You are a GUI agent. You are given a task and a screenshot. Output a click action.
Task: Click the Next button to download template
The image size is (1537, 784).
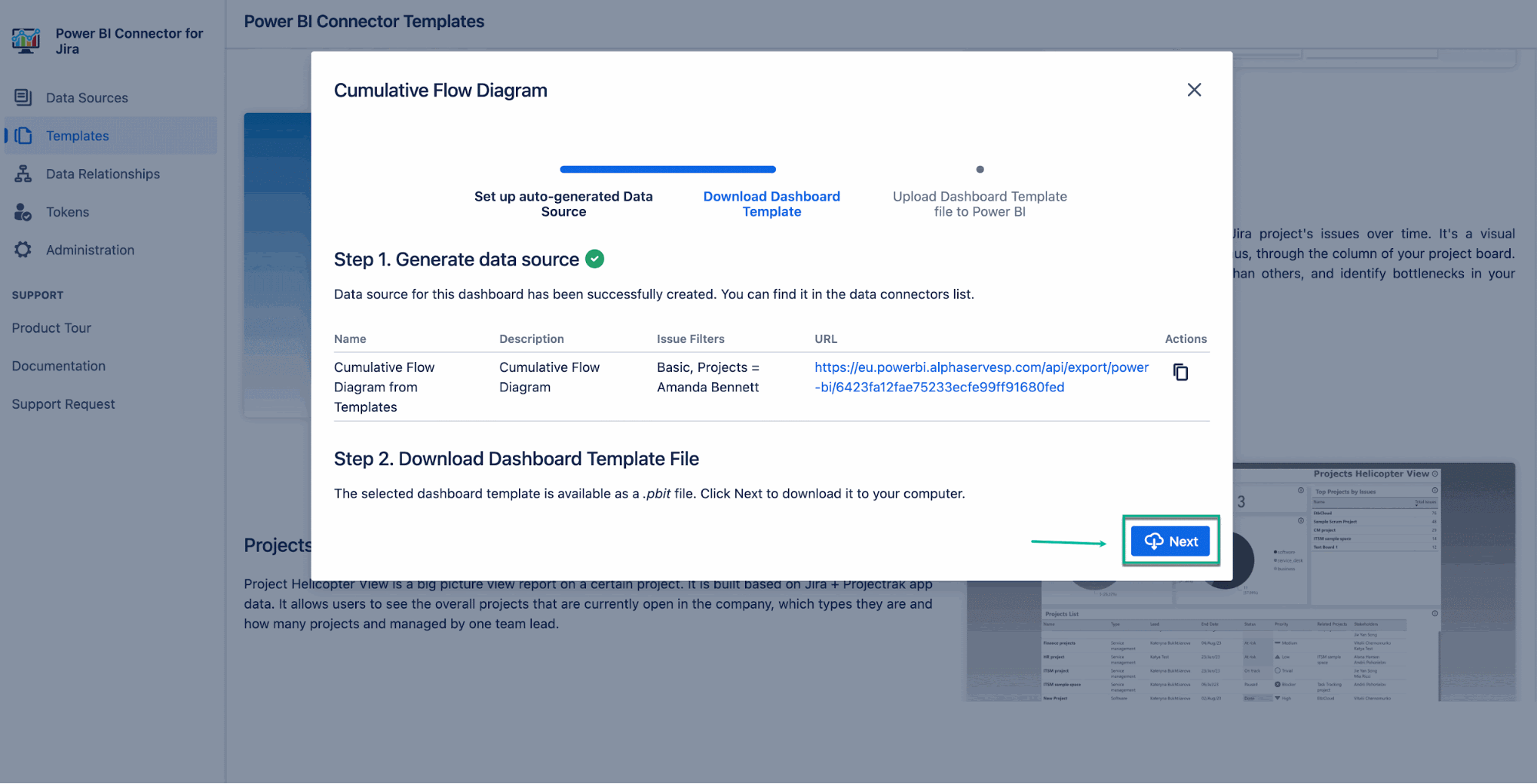(x=1170, y=541)
